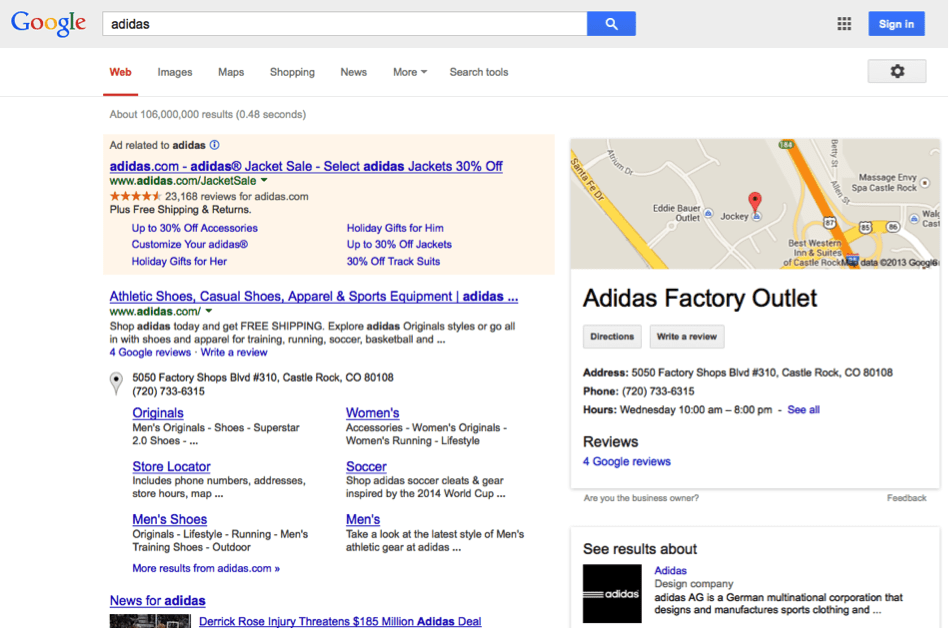The width and height of the screenshot is (949, 629).
Task: Open Athletic Shoes, Casual Shoes result title
Action: pyautogui.click(x=314, y=296)
